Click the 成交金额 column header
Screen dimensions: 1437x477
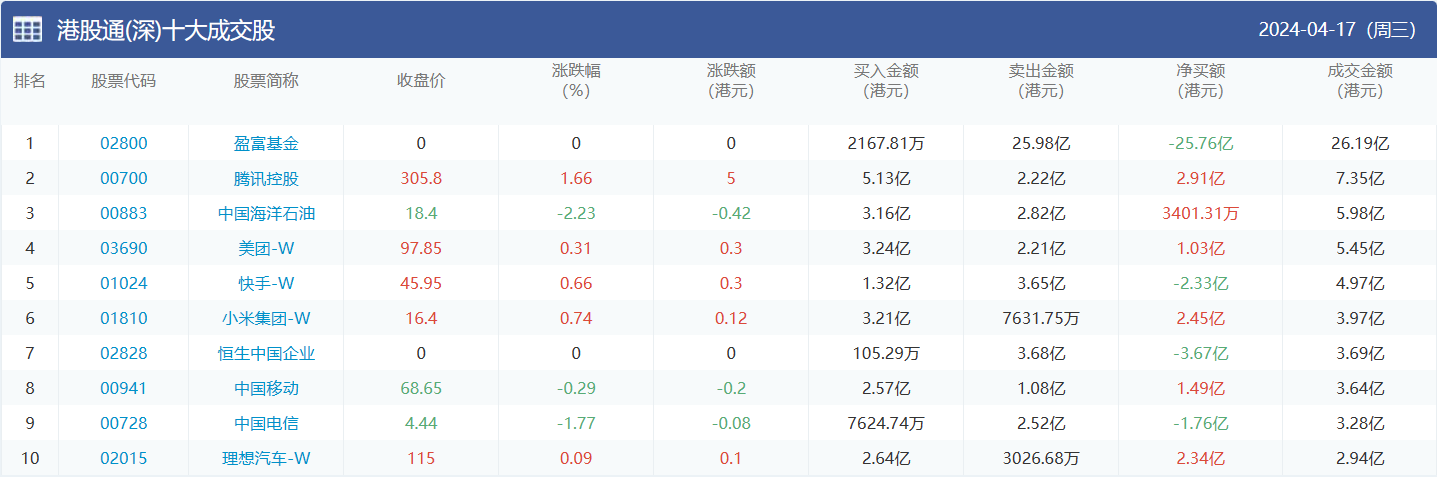point(1360,81)
